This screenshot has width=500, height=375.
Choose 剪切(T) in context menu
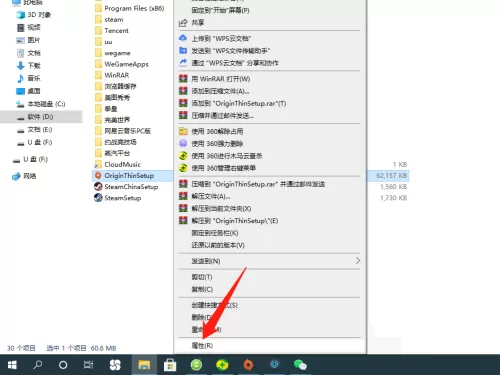(x=202, y=277)
